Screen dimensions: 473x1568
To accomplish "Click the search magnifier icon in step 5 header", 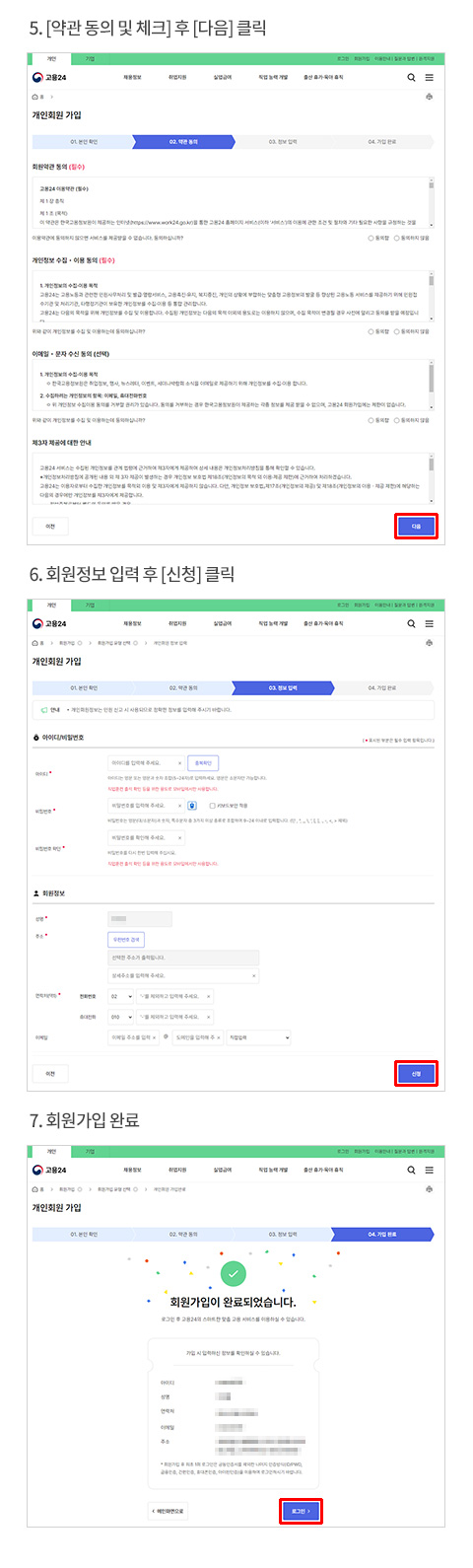I will pos(411,77).
